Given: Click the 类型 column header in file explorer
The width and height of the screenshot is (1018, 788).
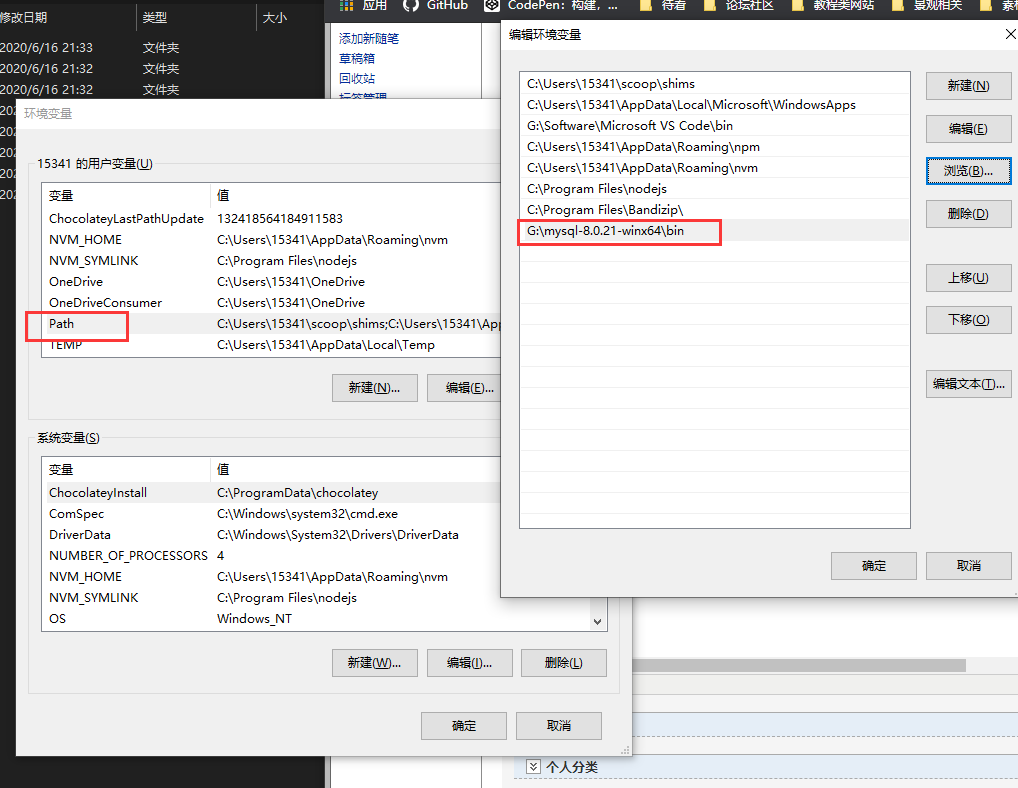Looking at the screenshot, I should [196, 18].
